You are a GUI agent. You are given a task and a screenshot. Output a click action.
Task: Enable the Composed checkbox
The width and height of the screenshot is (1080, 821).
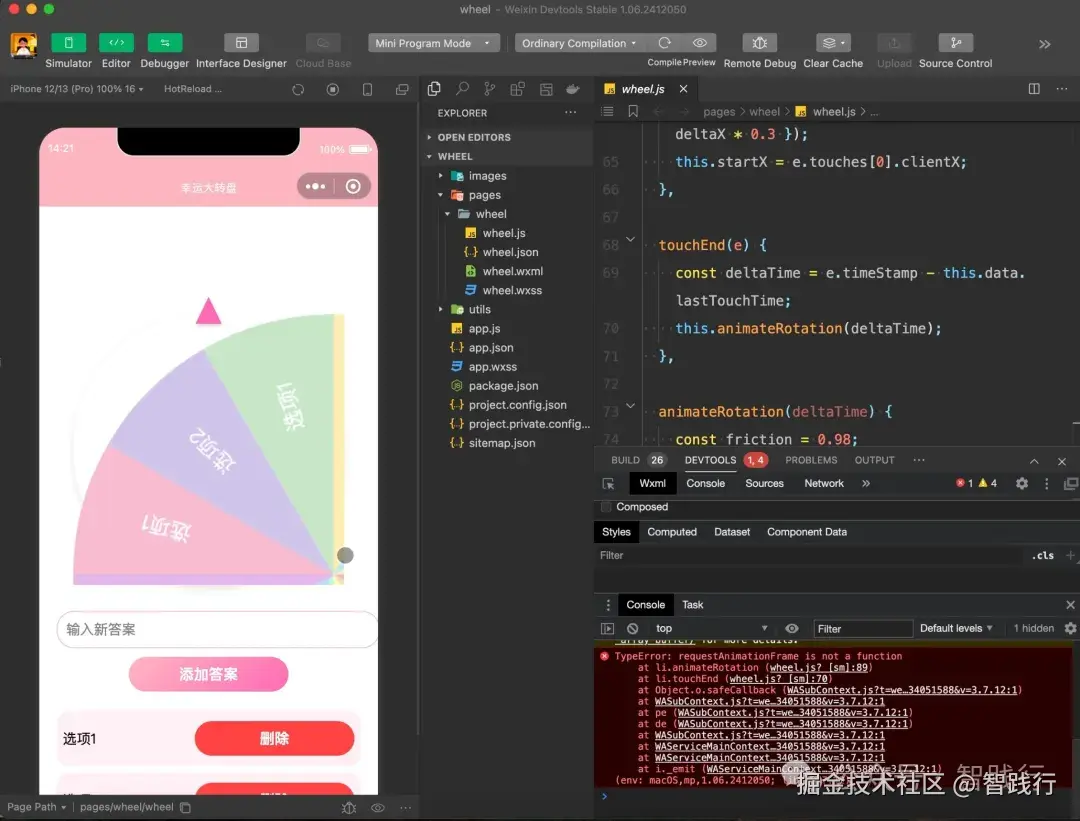pyautogui.click(x=606, y=507)
